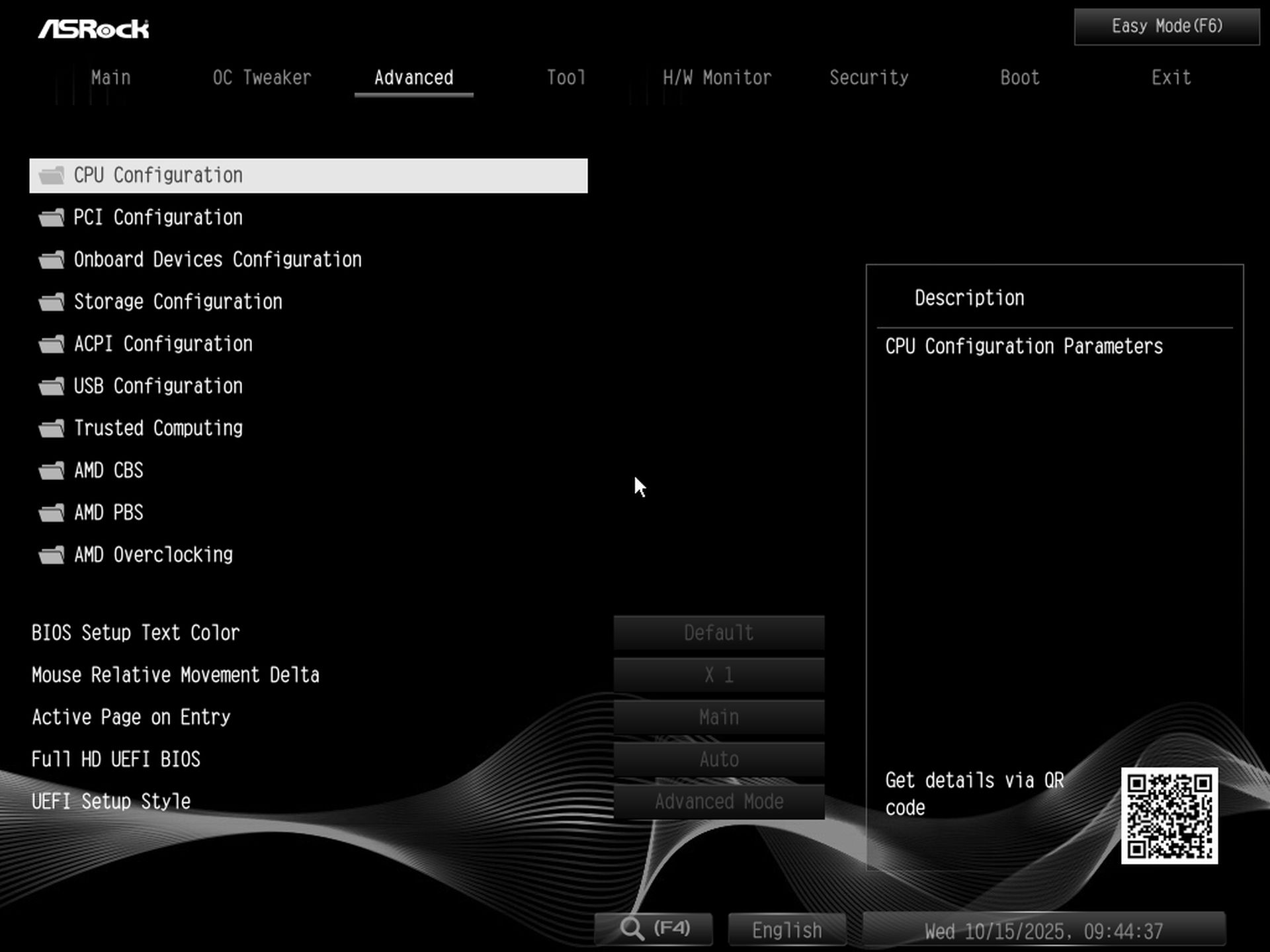
Task: Open the Storage Configuration folder
Action: click(x=178, y=301)
